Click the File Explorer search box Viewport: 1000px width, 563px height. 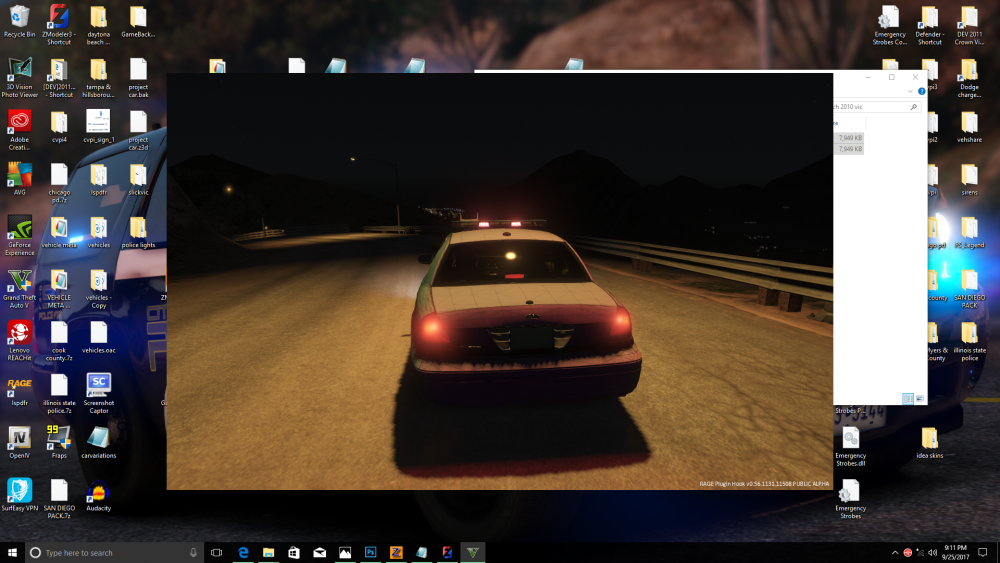tap(876, 107)
